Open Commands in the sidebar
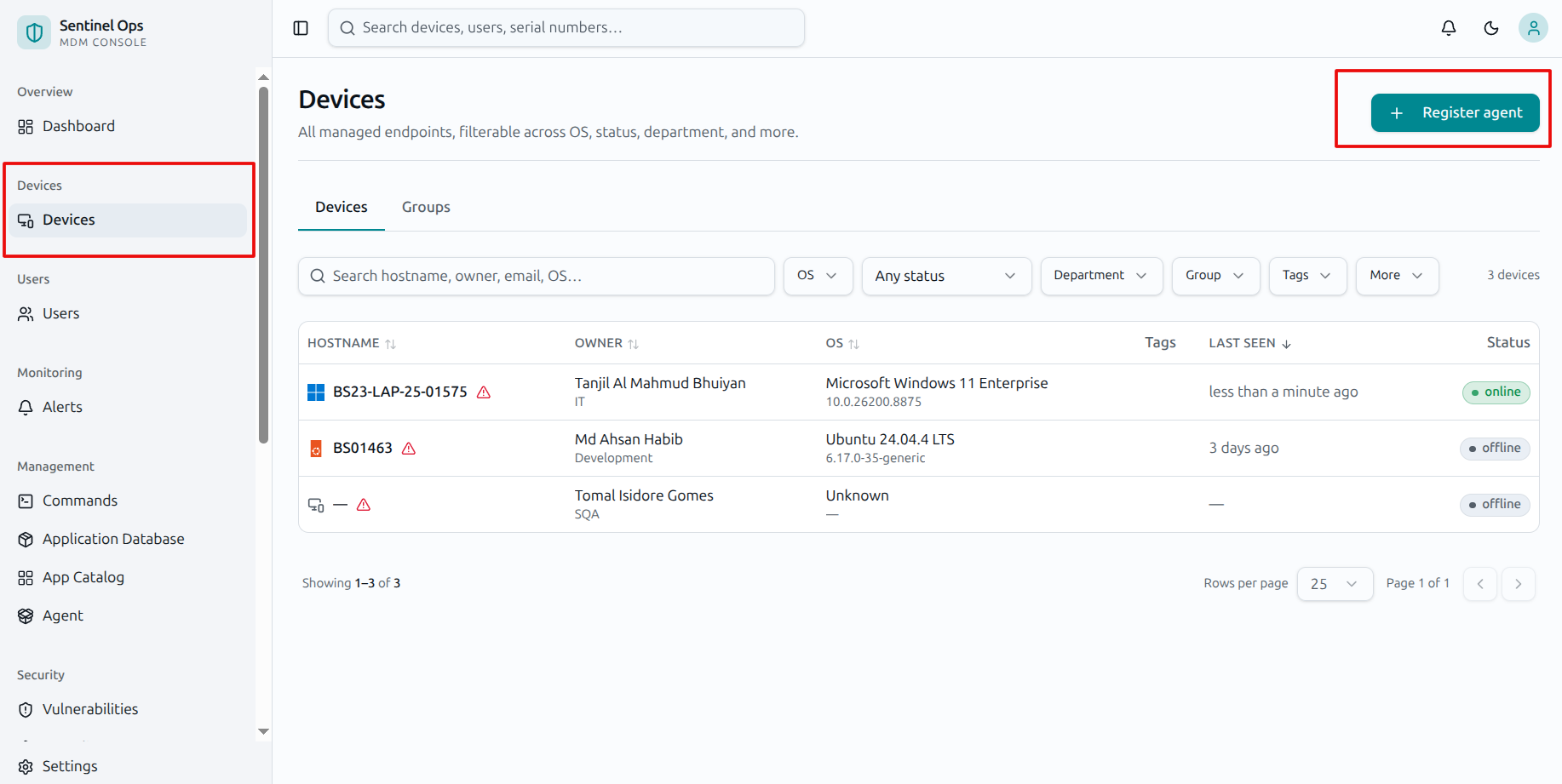Viewport: 1562px width, 784px height. [x=128, y=501]
